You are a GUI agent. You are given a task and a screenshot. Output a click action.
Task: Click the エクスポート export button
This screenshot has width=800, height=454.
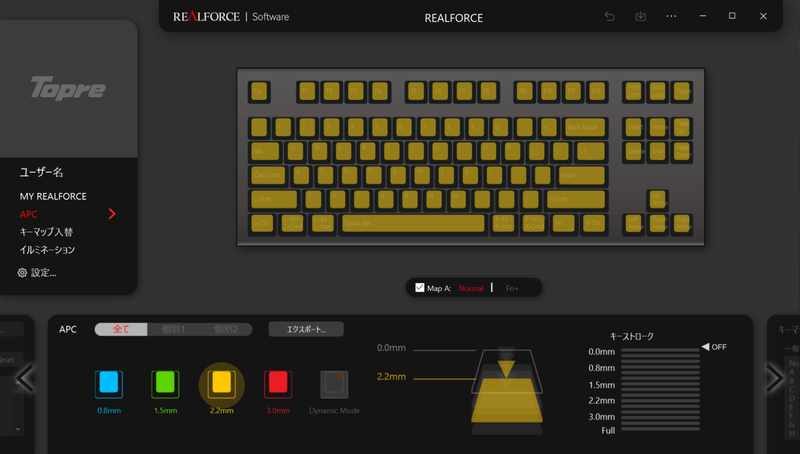(306, 329)
